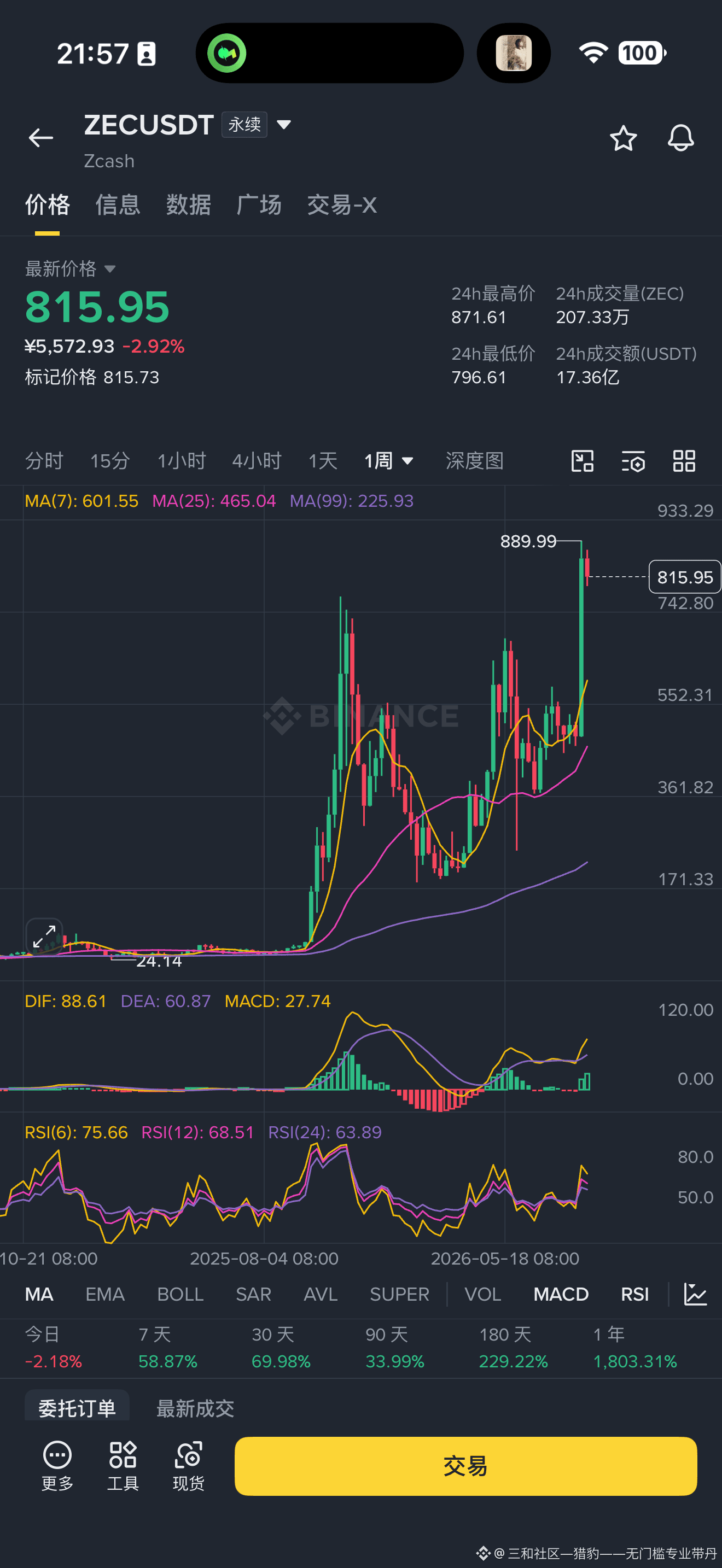Tap the green app icon in Dynamic Island

point(227,53)
